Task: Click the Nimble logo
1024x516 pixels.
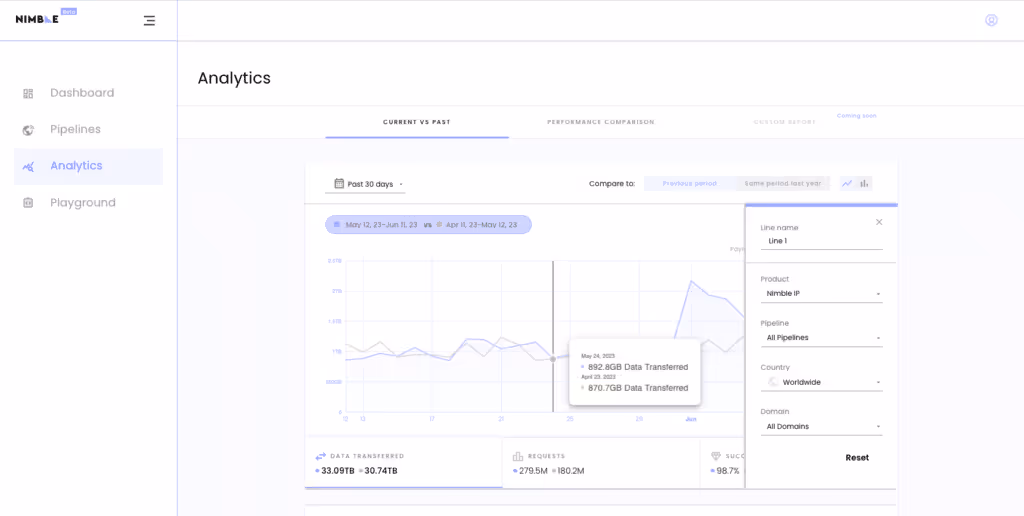Action: [37, 19]
